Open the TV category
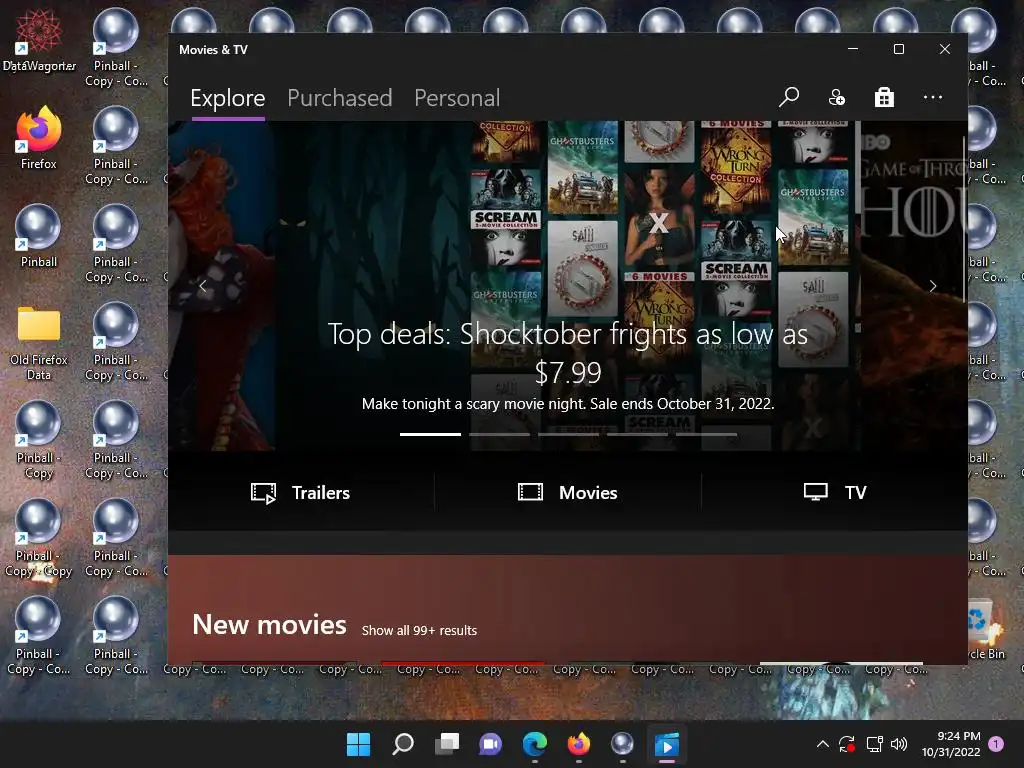Screen dimensions: 1024x768 [835, 492]
